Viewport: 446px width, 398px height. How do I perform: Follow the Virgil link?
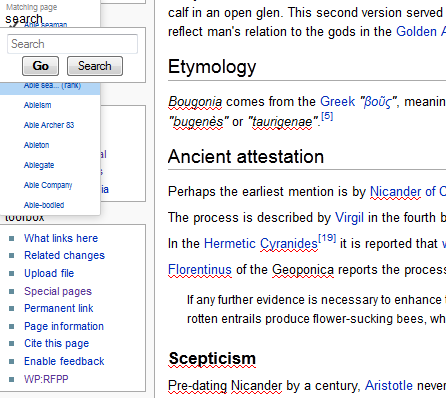tap(349, 218)
